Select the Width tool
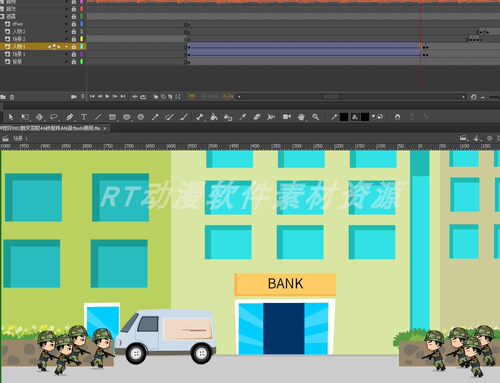The height and width of the screenshot is (383, 500). pyautogui.click(x=271, y=117)
